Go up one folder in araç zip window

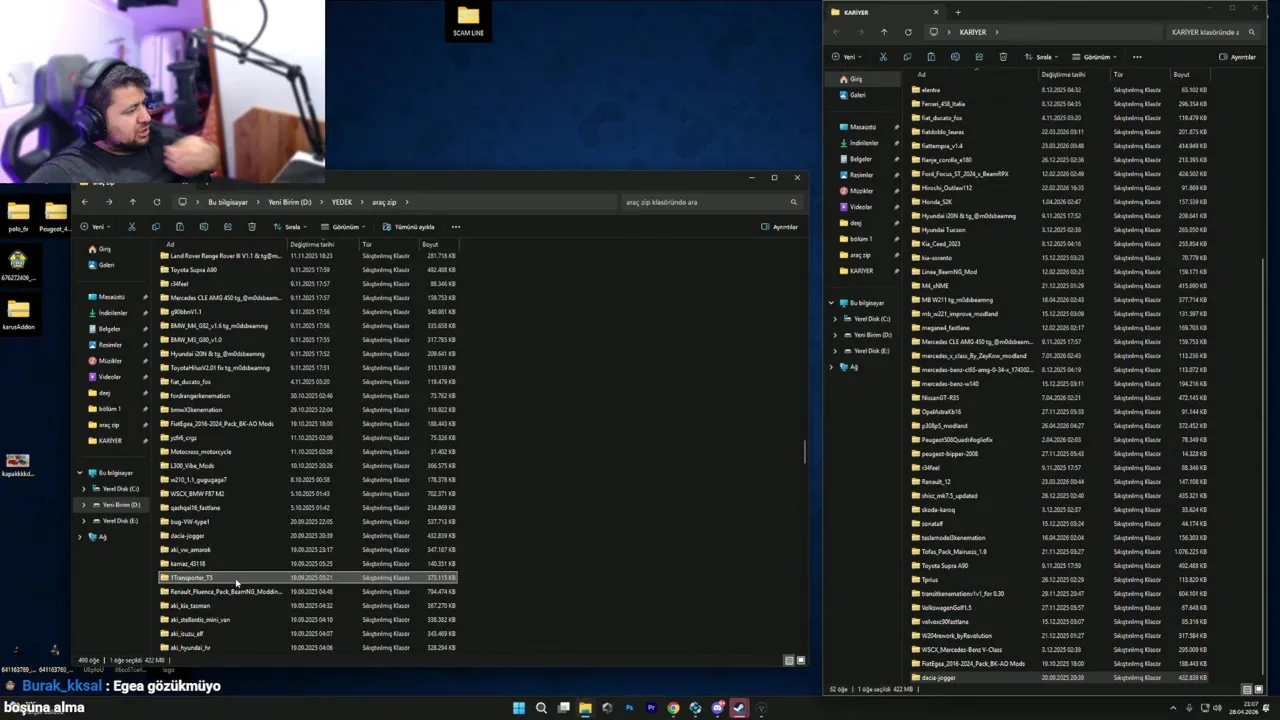(132, 202)
